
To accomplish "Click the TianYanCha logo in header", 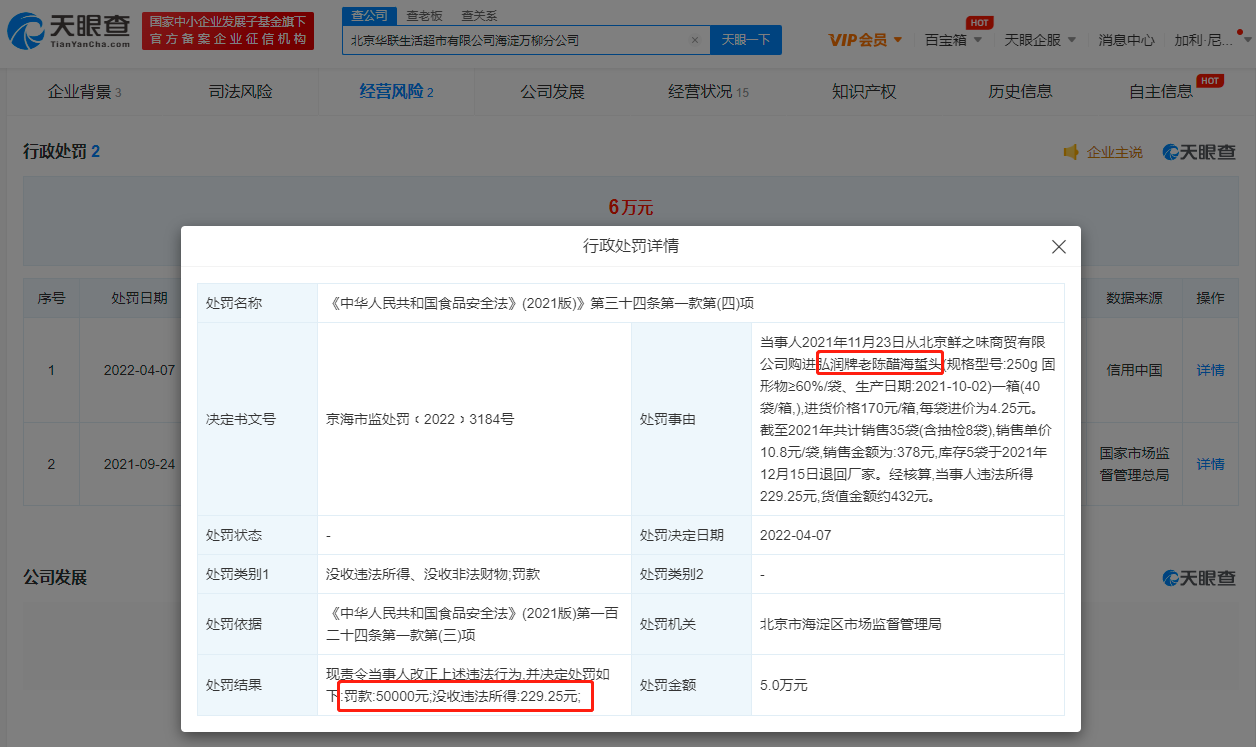I will [x=69, y=31].
